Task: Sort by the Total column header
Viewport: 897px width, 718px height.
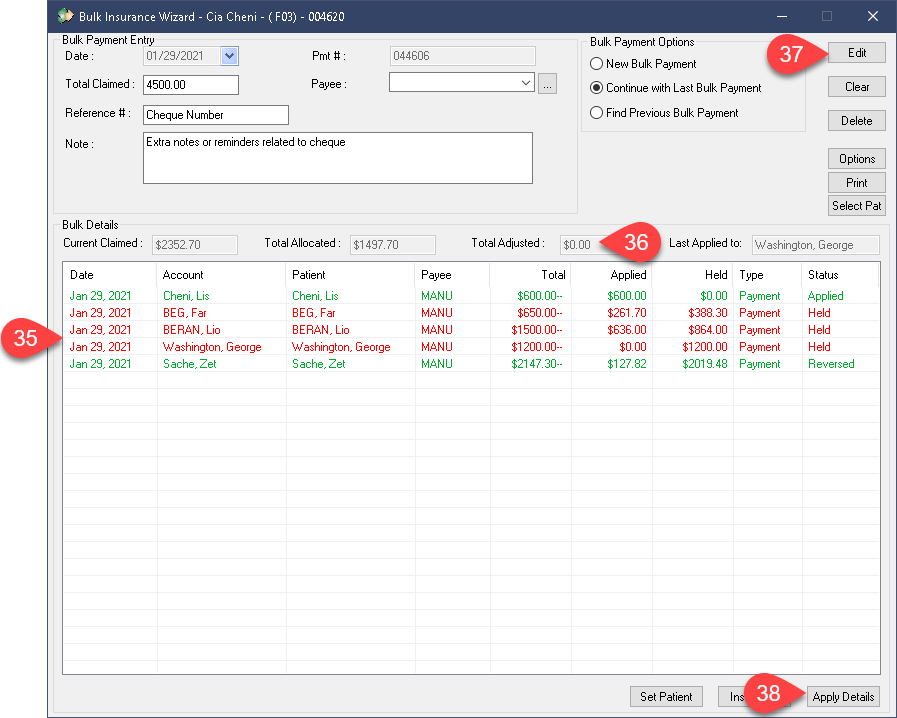Action: tap(530, 275)
